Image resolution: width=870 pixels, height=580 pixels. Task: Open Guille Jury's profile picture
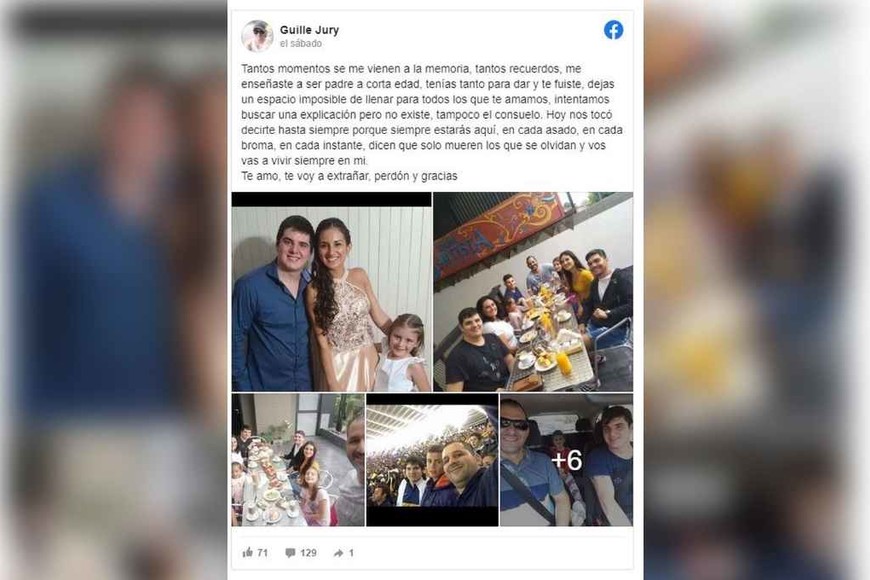pyautogui.click(x=257, y=36)
